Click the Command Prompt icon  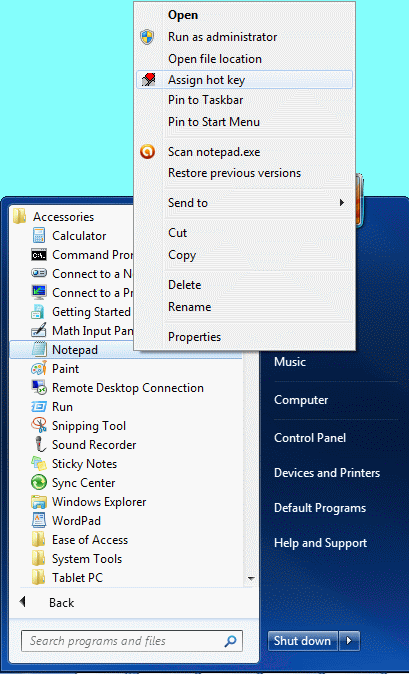tap(39, 255)
